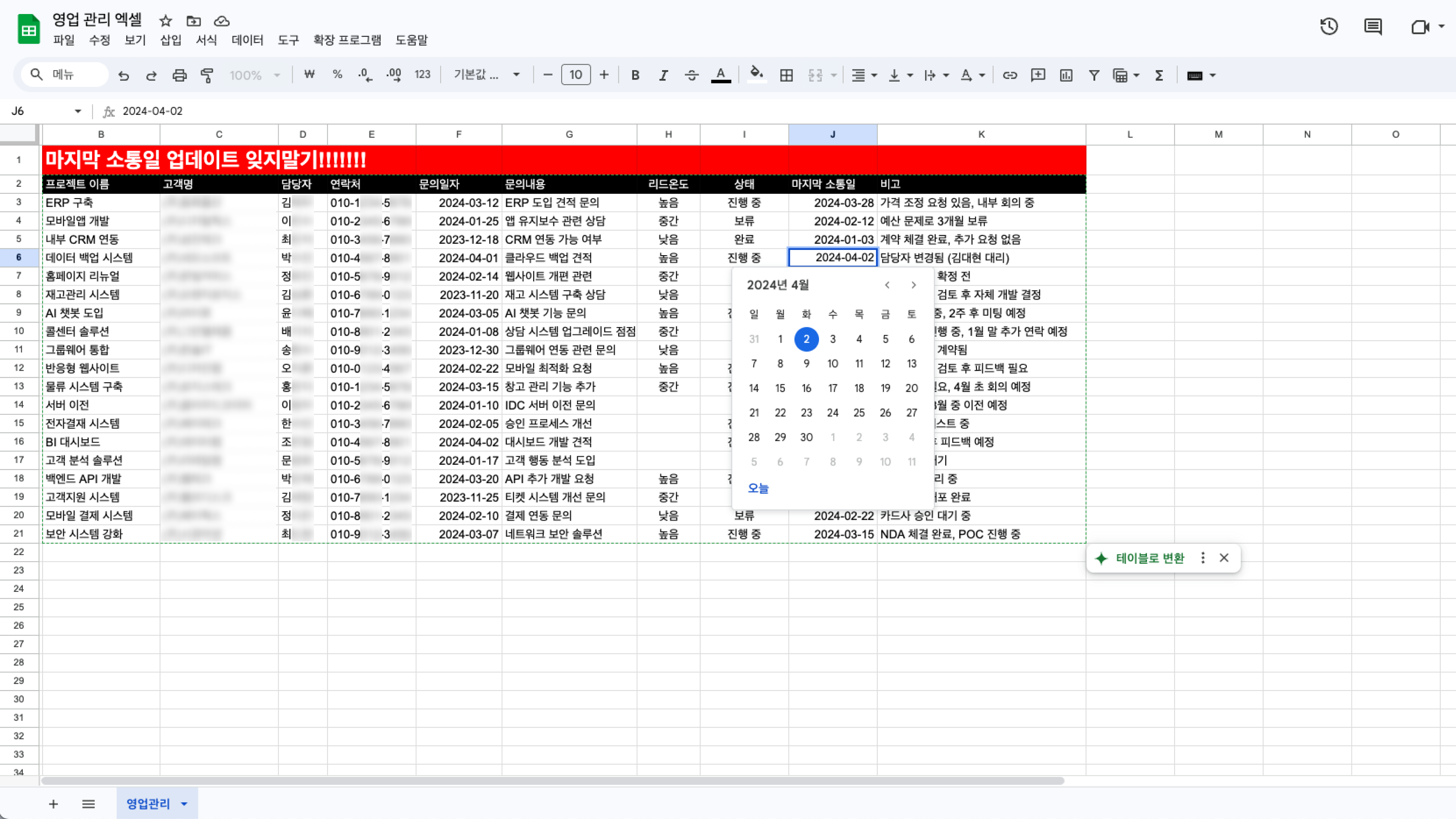Toggle italic formatting
The width and height of the screenshot is (1456, 819).
664,75
